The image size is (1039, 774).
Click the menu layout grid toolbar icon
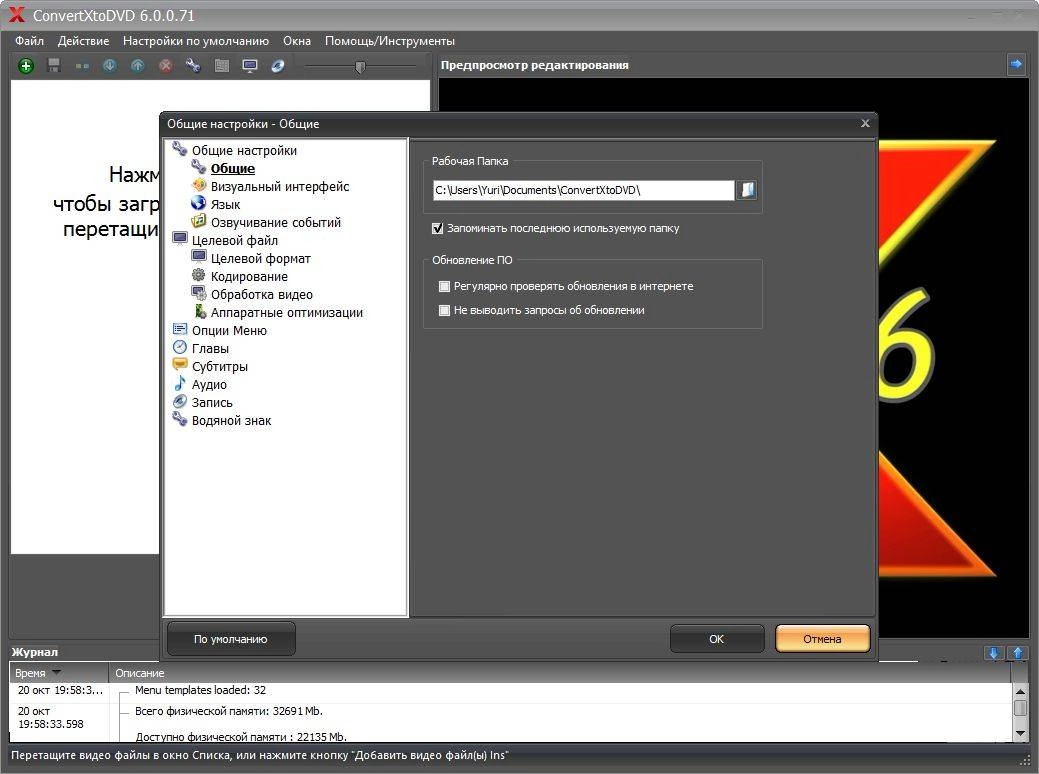point(222,65)
